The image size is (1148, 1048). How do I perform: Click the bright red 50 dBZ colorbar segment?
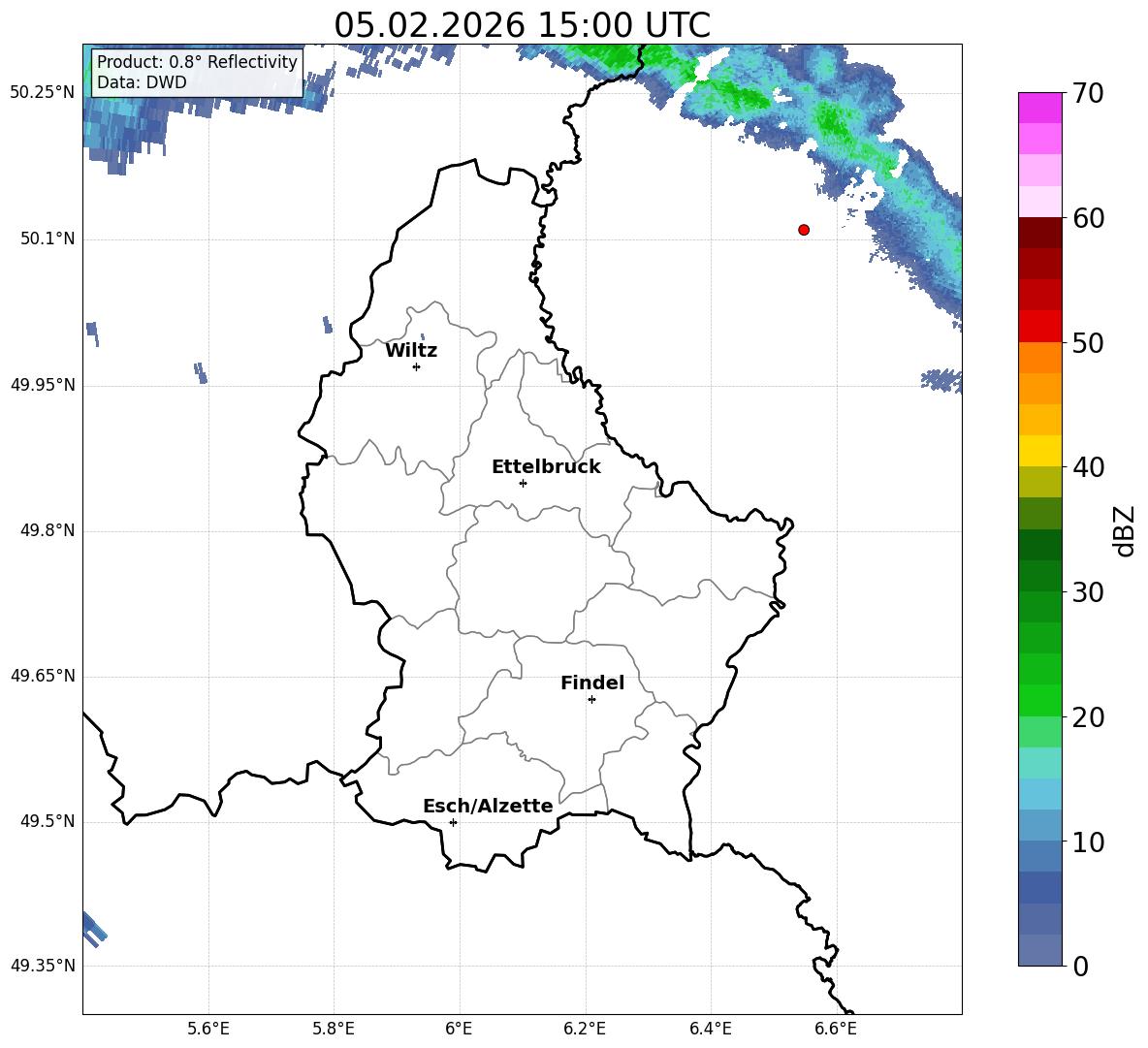[x=1039, y=327]
